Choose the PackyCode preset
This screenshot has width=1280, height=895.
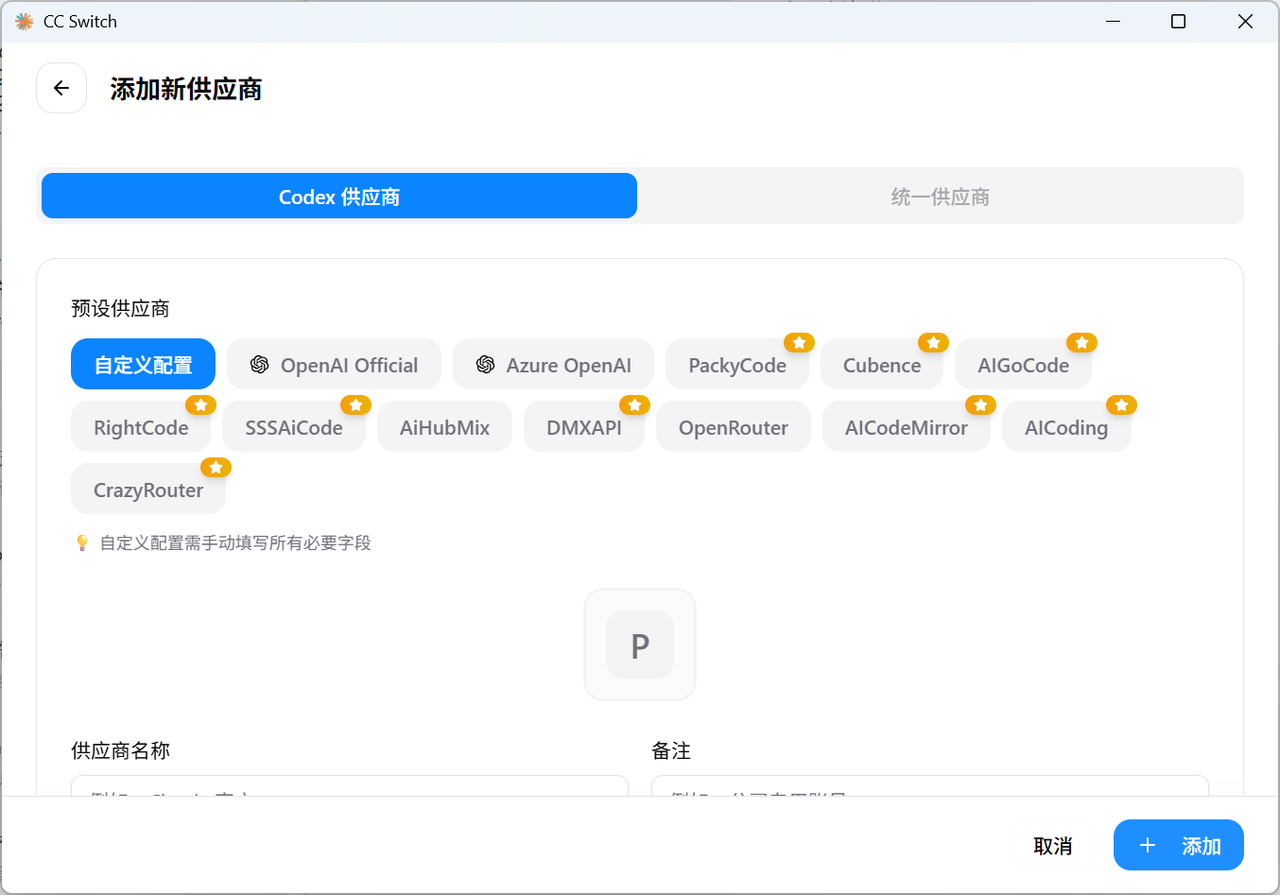(x=737, y=364)
